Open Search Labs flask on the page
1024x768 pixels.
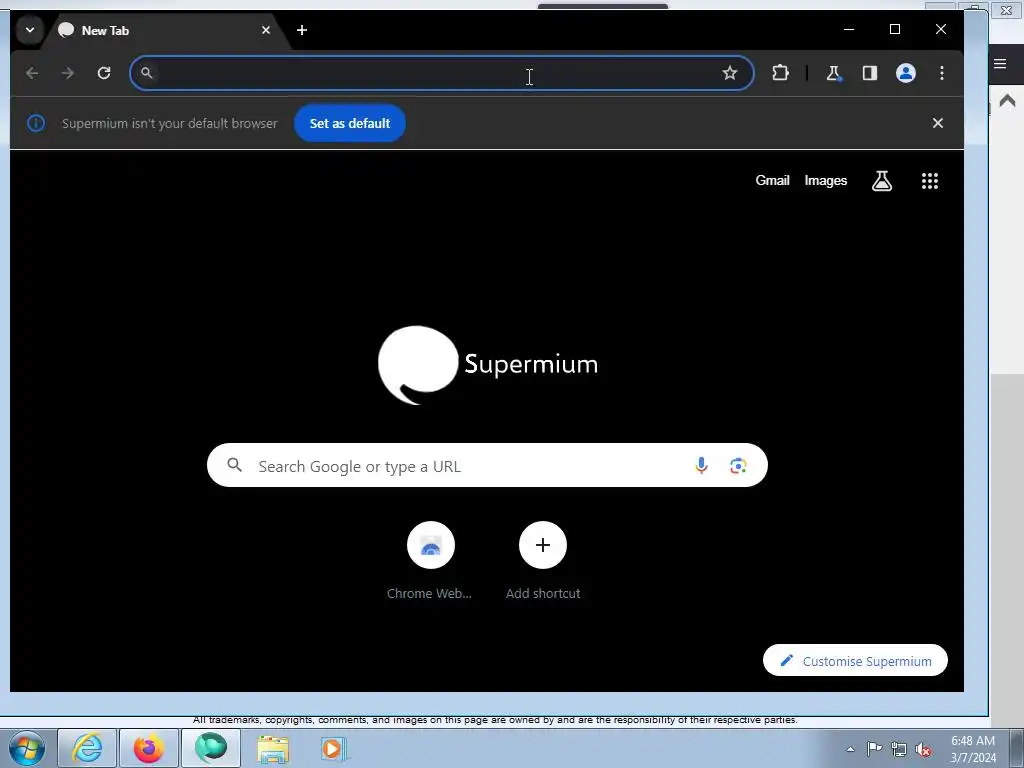pos(882,181)
